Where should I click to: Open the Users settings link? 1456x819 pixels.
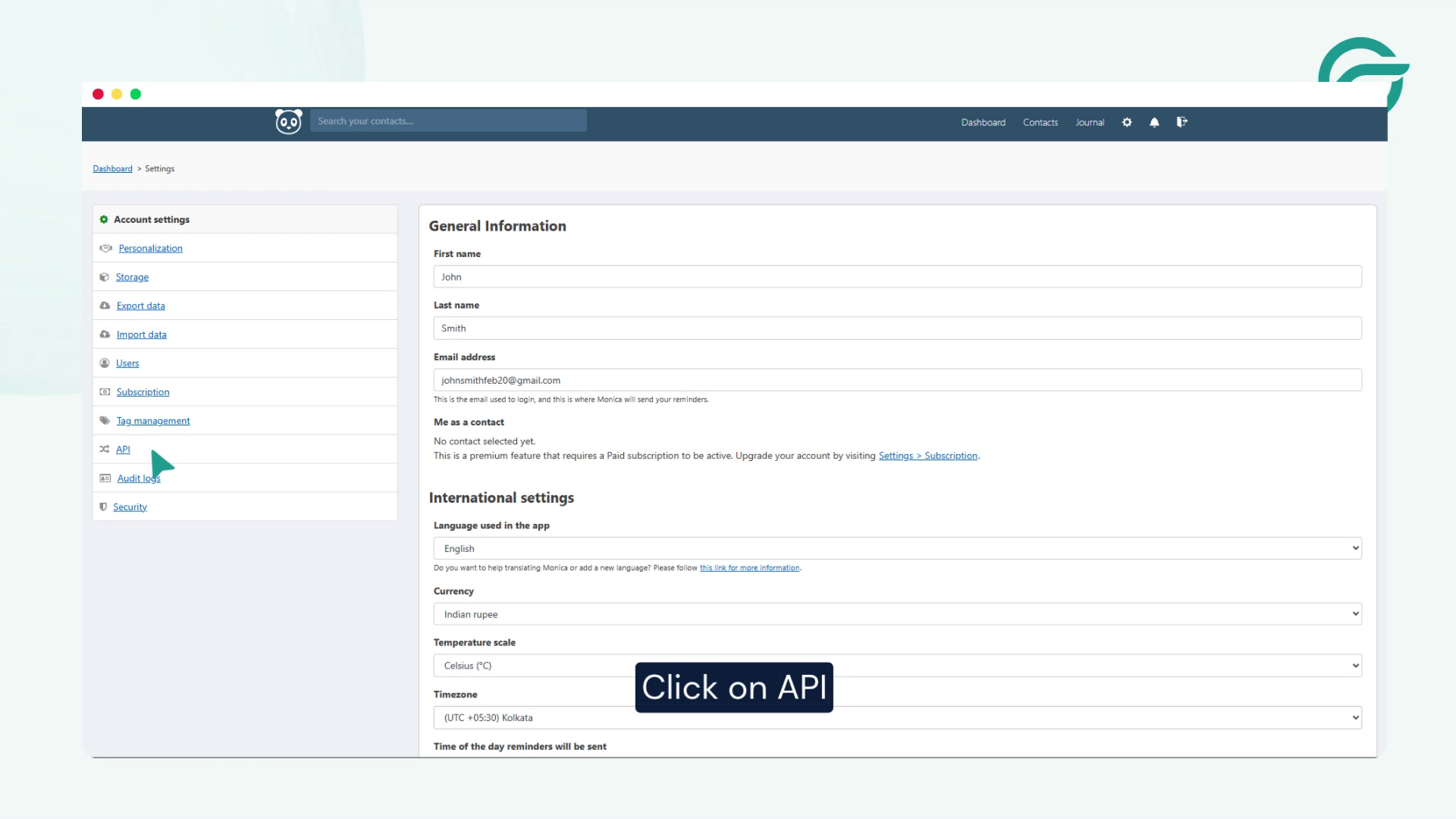[x=127, y=363]
